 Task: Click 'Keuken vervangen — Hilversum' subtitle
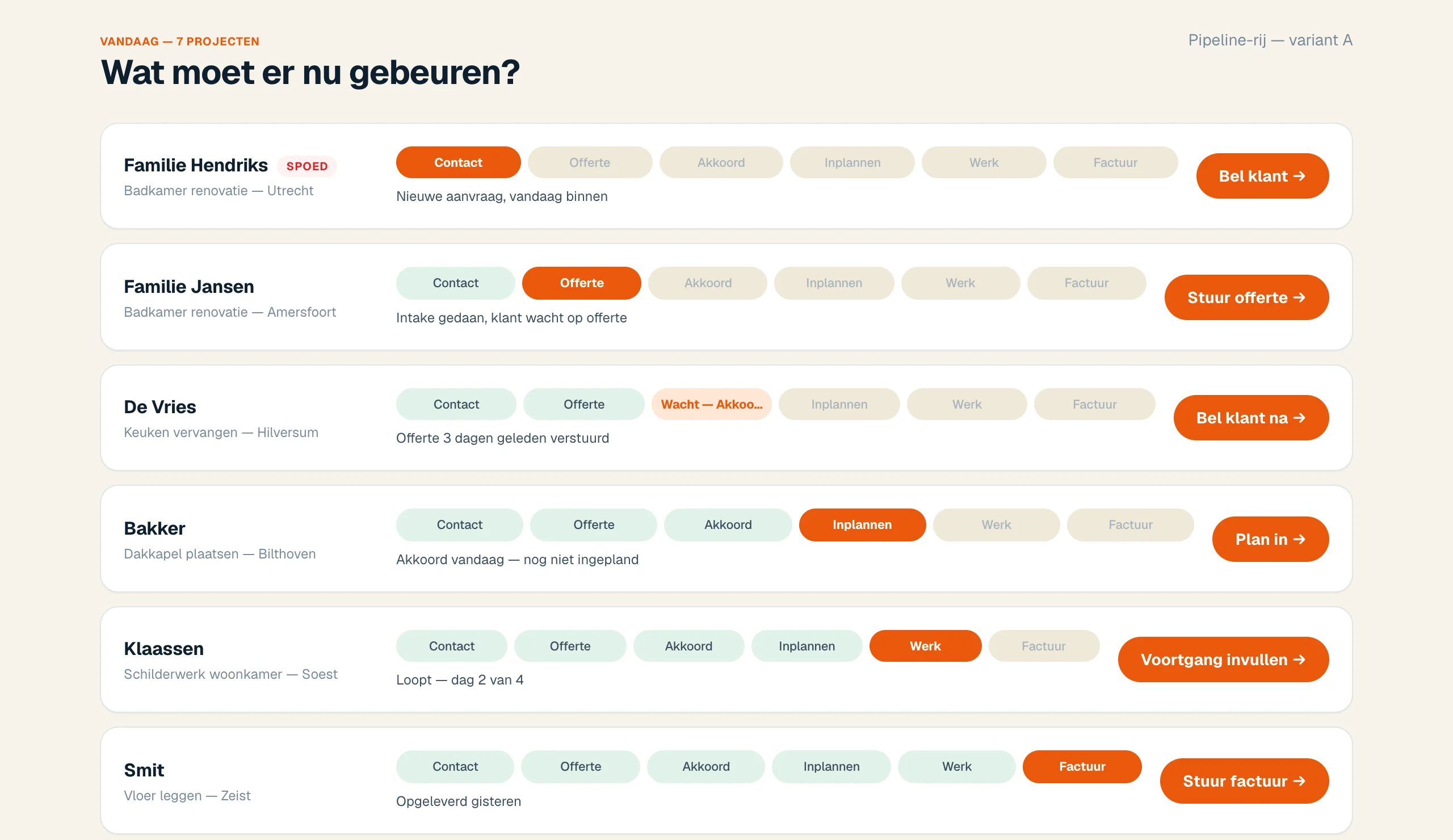tap(221, 432)
